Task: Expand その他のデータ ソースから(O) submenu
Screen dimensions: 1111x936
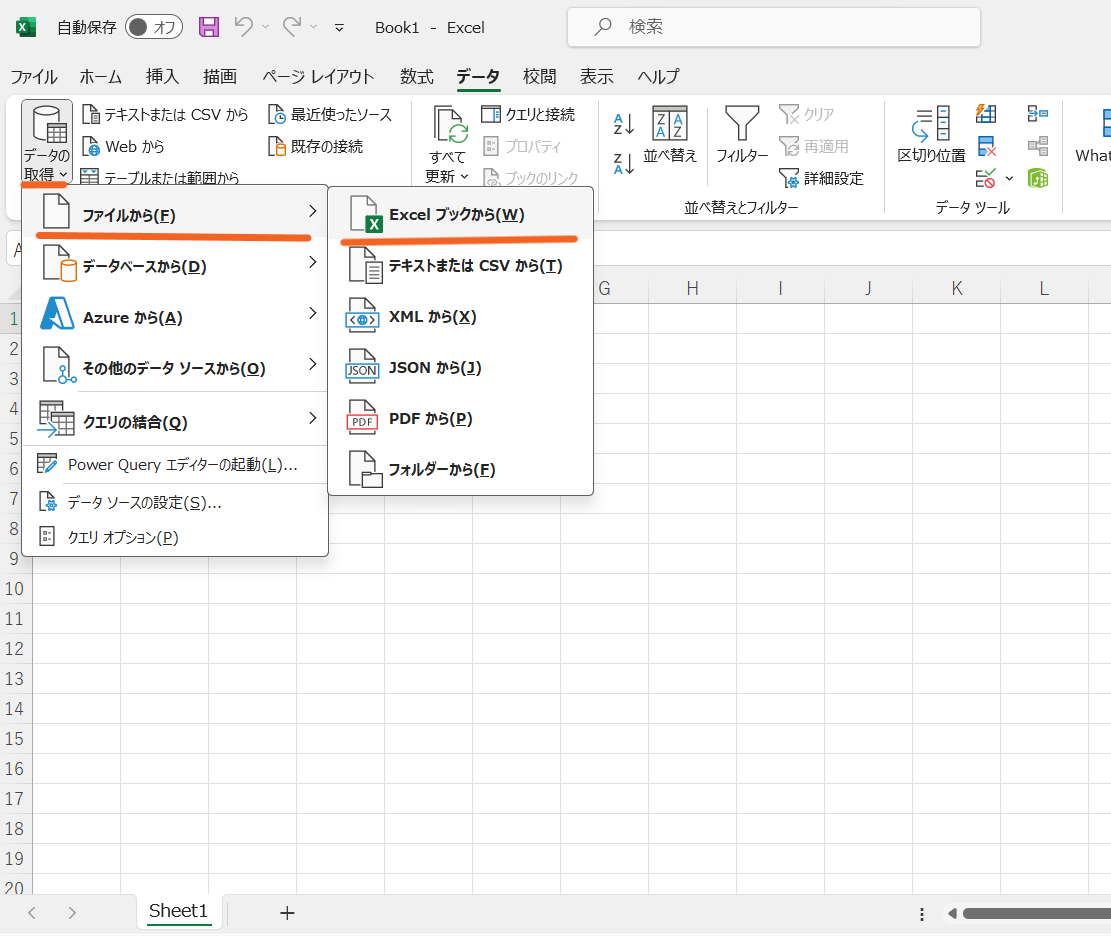Action: point(176,366)
